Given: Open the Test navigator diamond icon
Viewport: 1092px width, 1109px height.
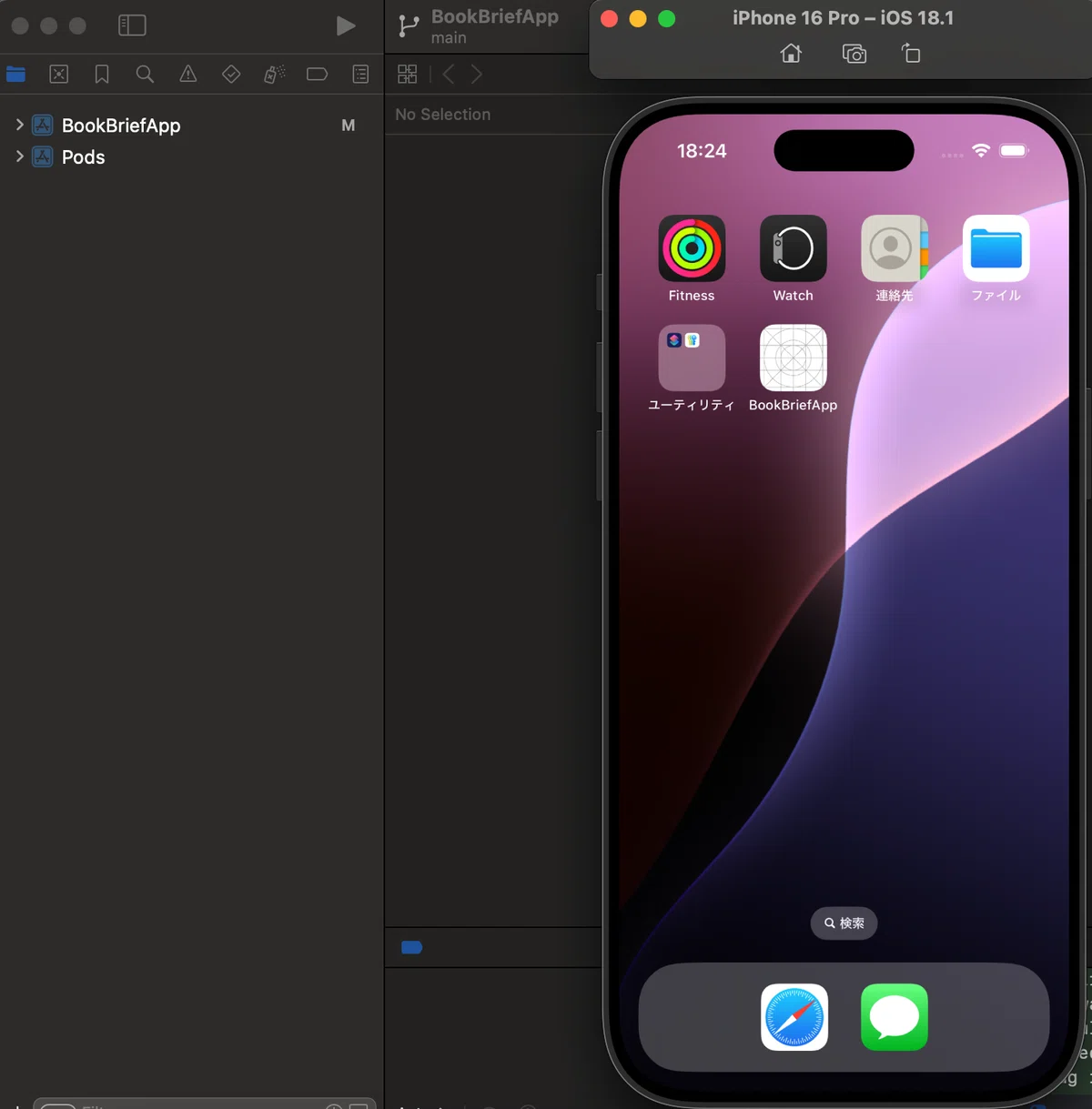Looking at the screenshot, I should coord(231,75).
